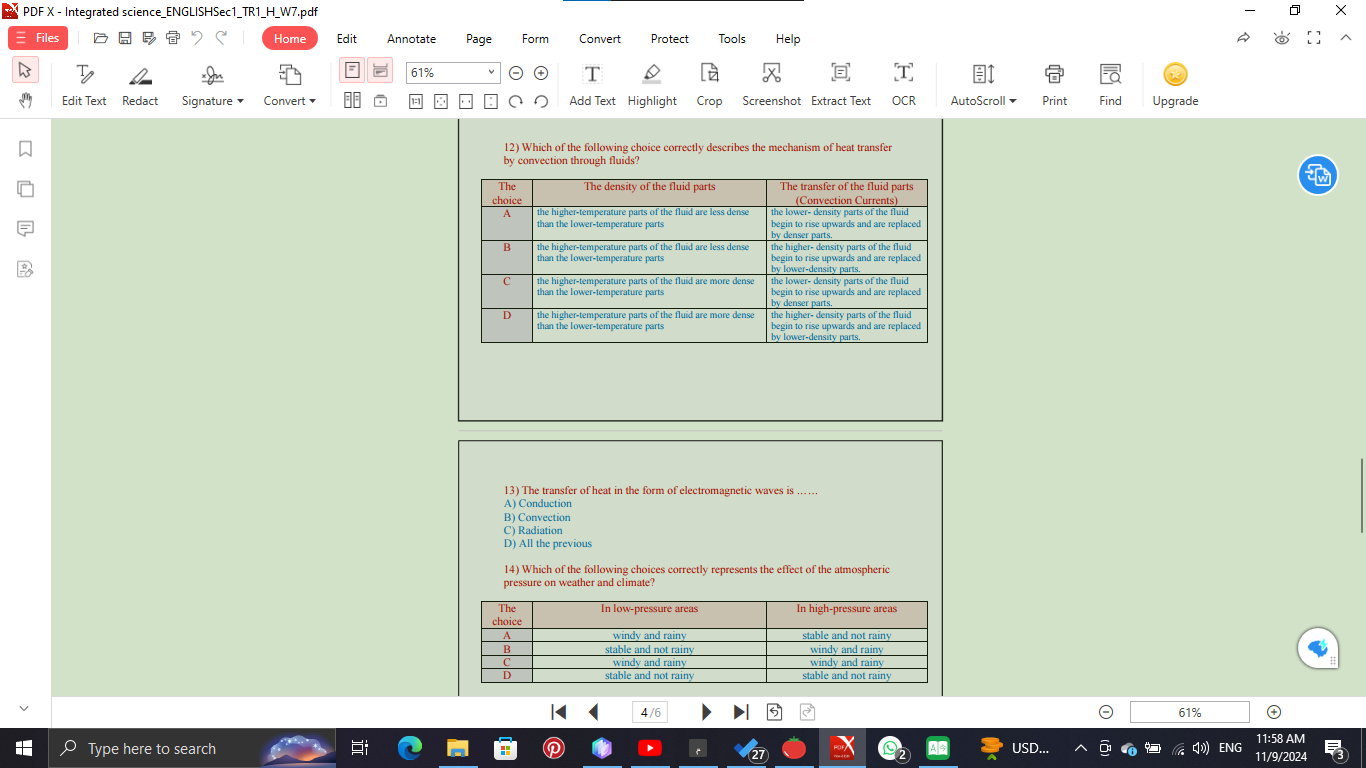Open the page thumbnails sidebar panel
This screenshot has height=768, width=1366.
[26, 189]
